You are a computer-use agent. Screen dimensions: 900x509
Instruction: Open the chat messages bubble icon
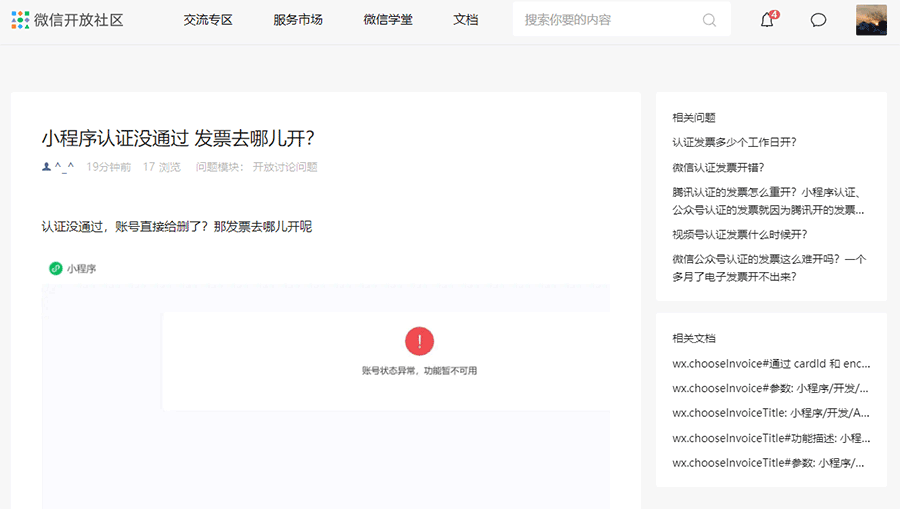[x=818, y=20]
